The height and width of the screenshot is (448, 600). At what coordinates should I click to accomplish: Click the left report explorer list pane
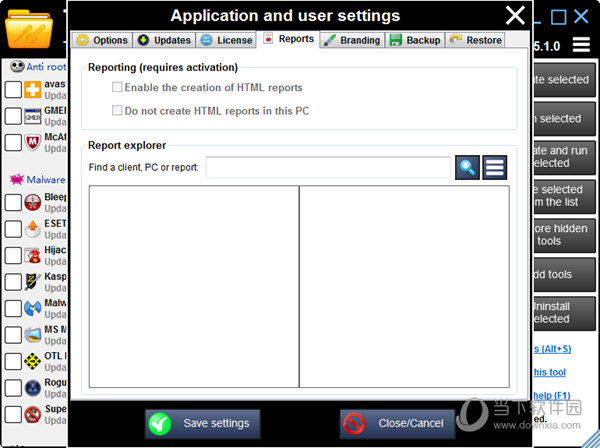click(x=194, y=287)
